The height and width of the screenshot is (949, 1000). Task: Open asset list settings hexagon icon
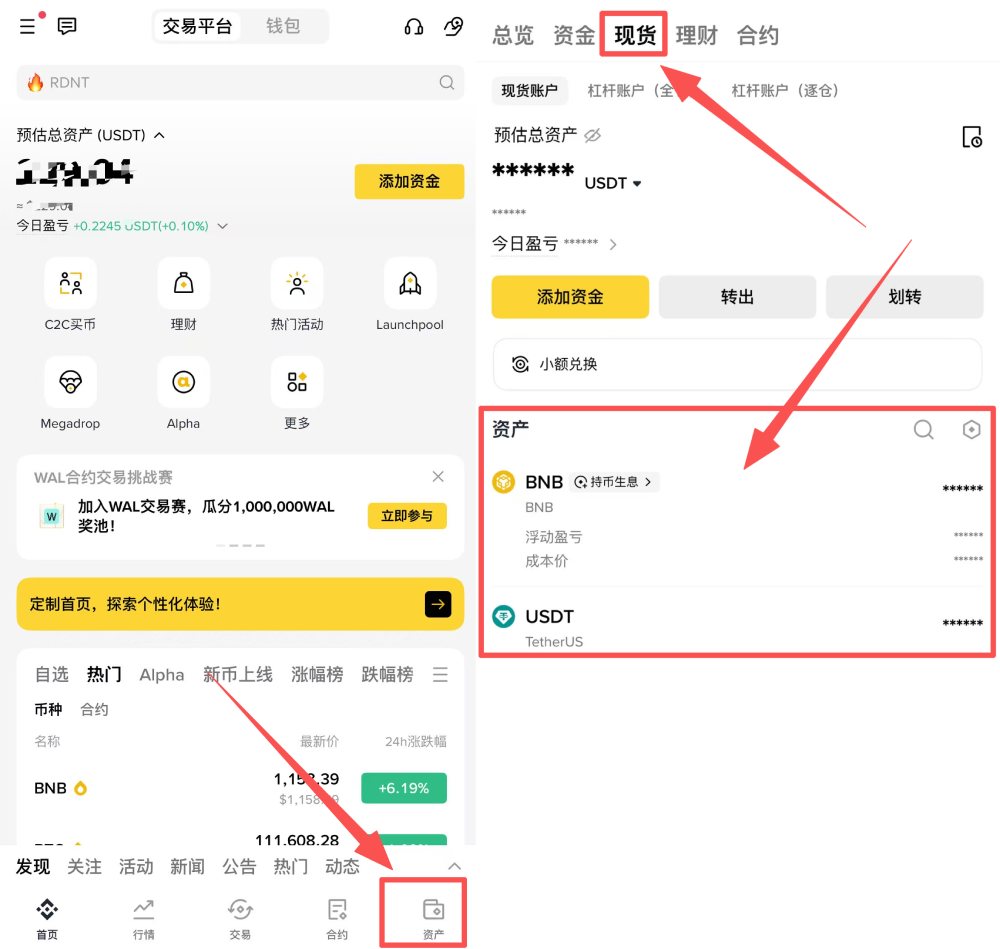coord(971,430)
